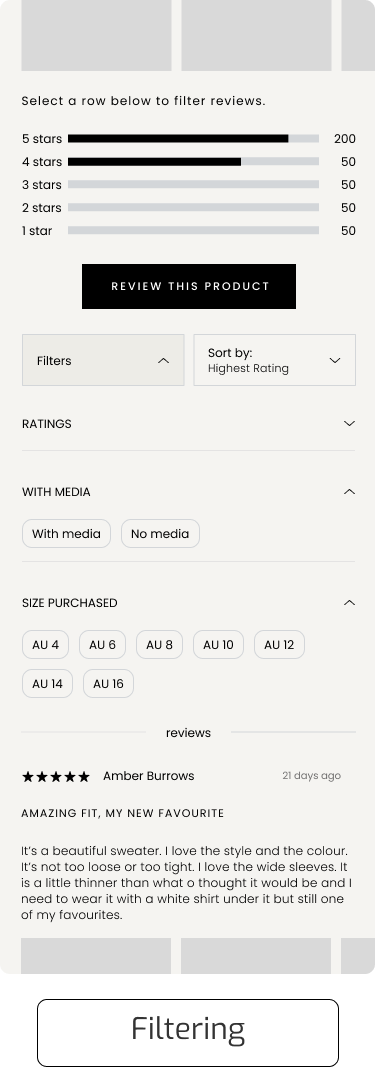Image resolution: width=375 pixels, height=1067 pixels.
Task: Select the AU 4 size chip
Action: (46, 644)
